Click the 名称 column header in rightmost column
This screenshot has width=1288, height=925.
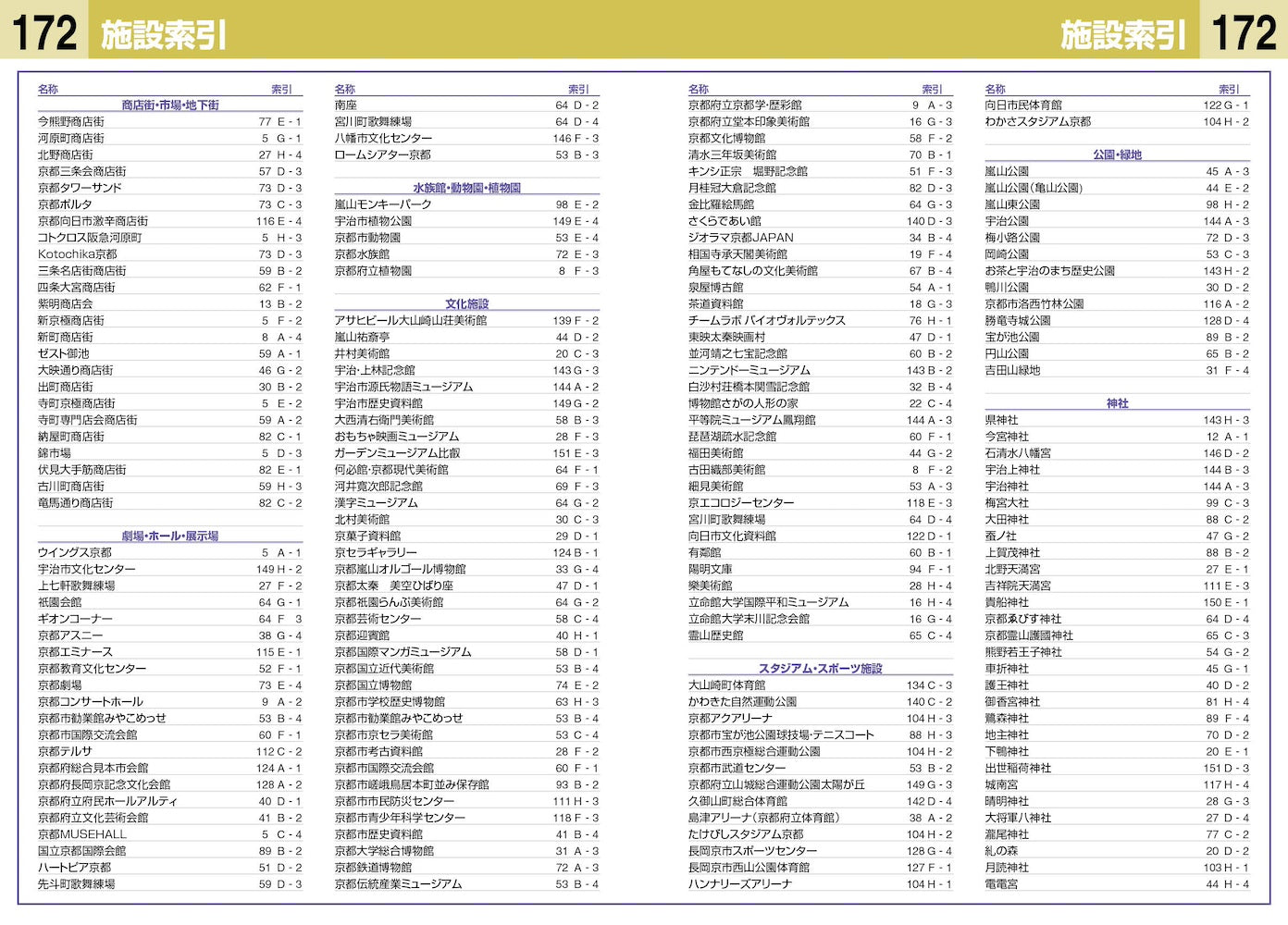[993, 88]
